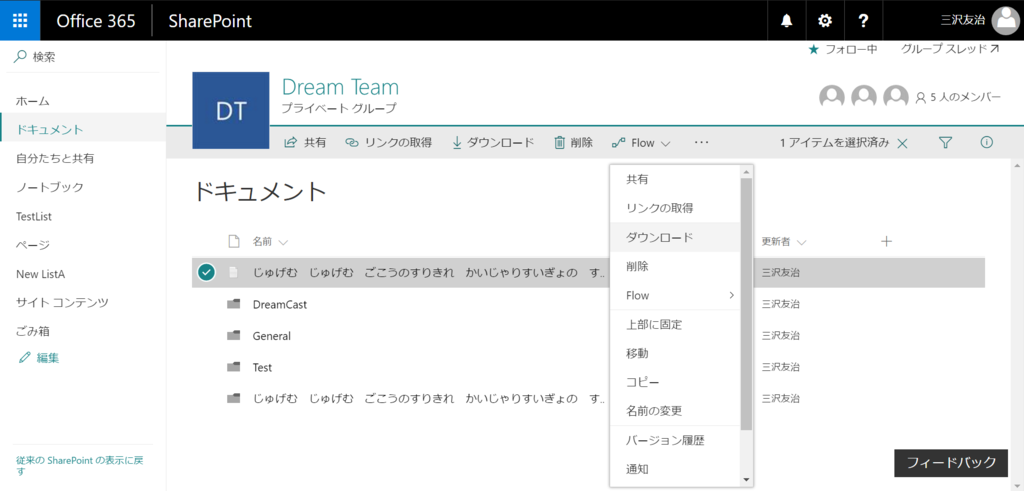This screenshot has width=1024, height=491.
Task: Deselect the checked じゅげむ file row
Action: pos(206,273)
